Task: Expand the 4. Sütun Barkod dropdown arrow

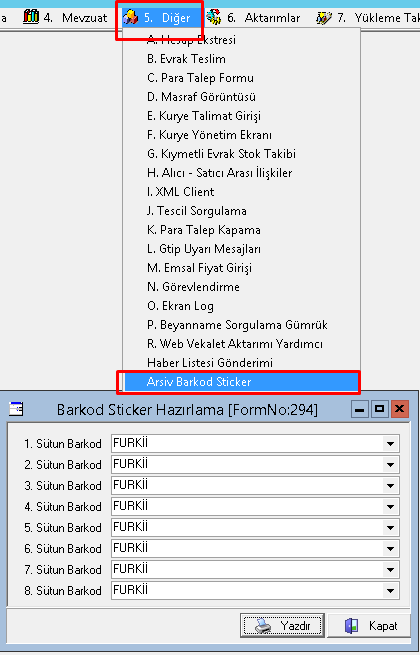Action: (x=390, y=507)
